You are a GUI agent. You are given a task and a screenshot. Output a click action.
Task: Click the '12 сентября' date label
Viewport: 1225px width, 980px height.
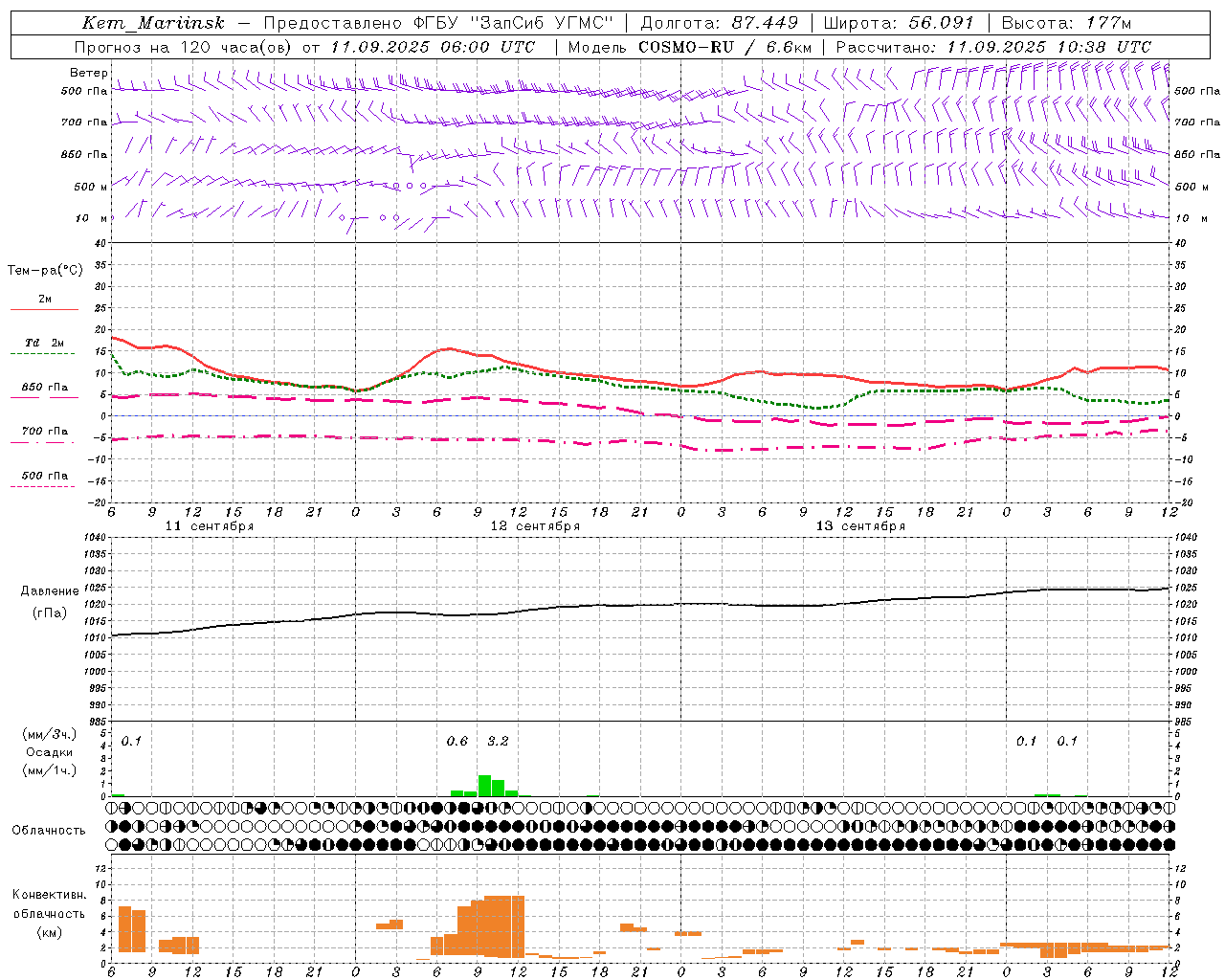click(535, 526)
